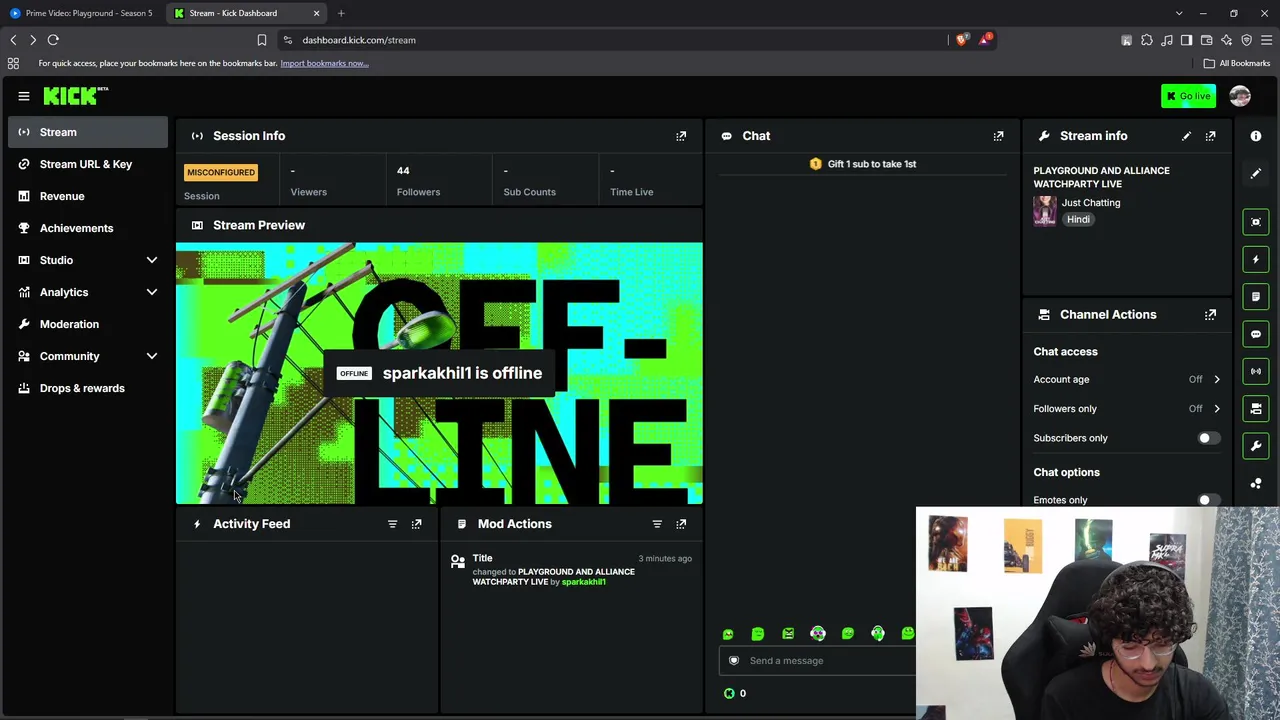Image resolution: width=1280 pixels, height=720 pixels.
Task: Open All Bookmarks folder
Action: pos(1236,63)
